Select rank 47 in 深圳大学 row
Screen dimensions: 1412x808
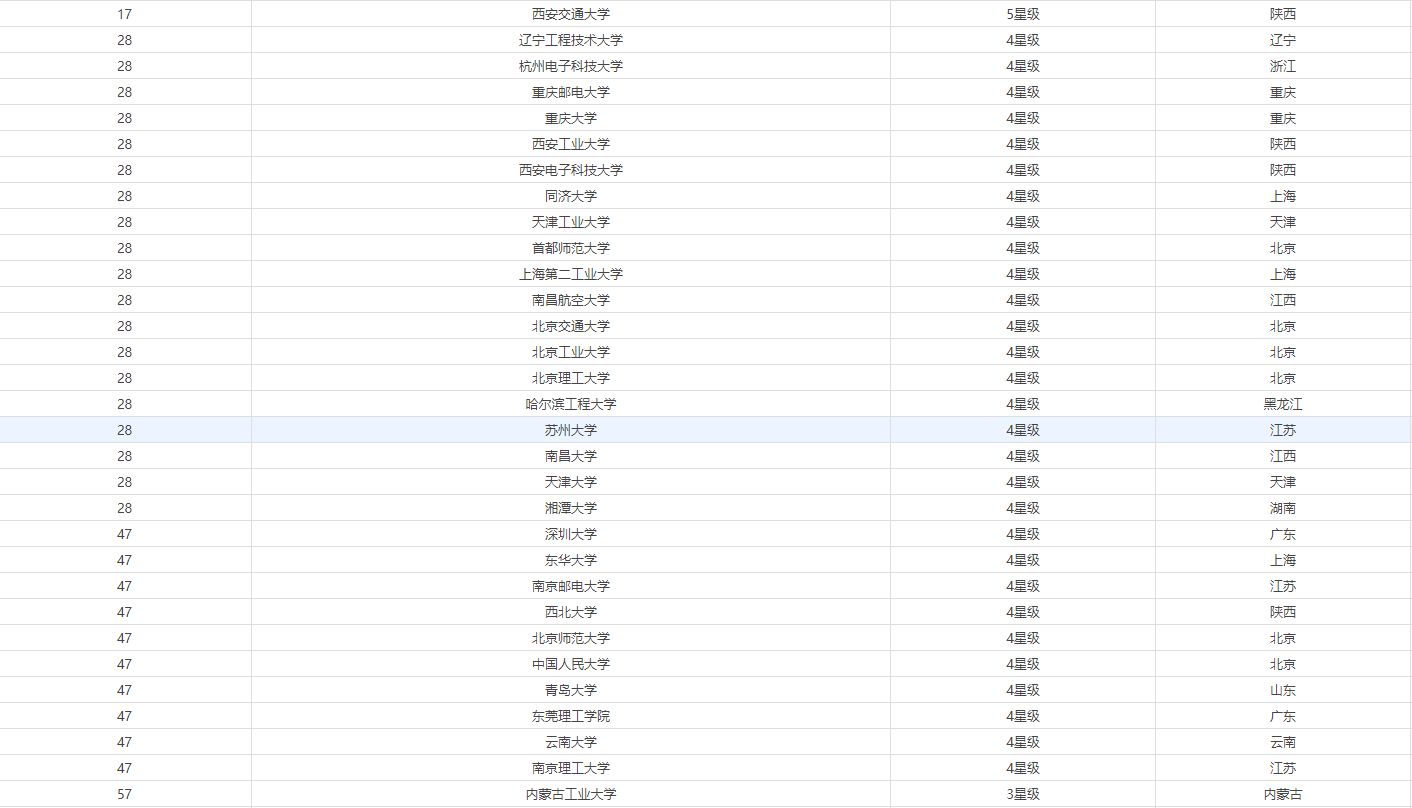(125, 534)
